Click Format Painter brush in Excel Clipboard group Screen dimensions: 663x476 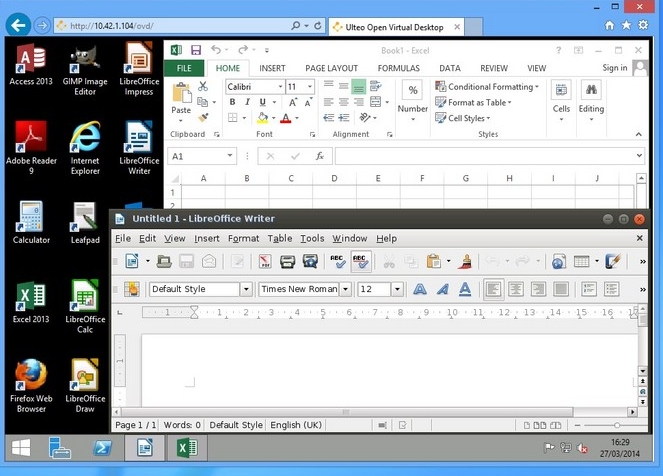point(203,118)
